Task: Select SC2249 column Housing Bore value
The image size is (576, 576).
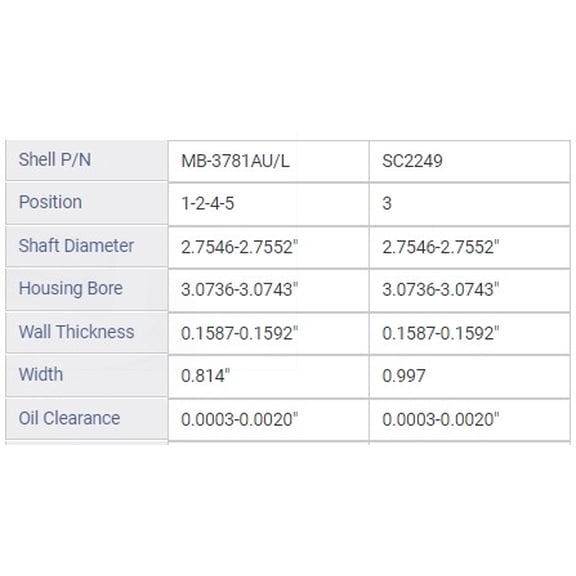Action: tap(469, 290)
